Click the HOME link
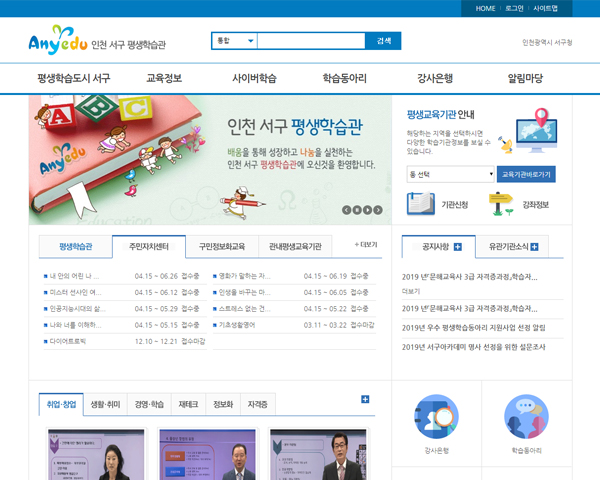The width and height of the screenshot is (600, 480). tap(485, 8)
